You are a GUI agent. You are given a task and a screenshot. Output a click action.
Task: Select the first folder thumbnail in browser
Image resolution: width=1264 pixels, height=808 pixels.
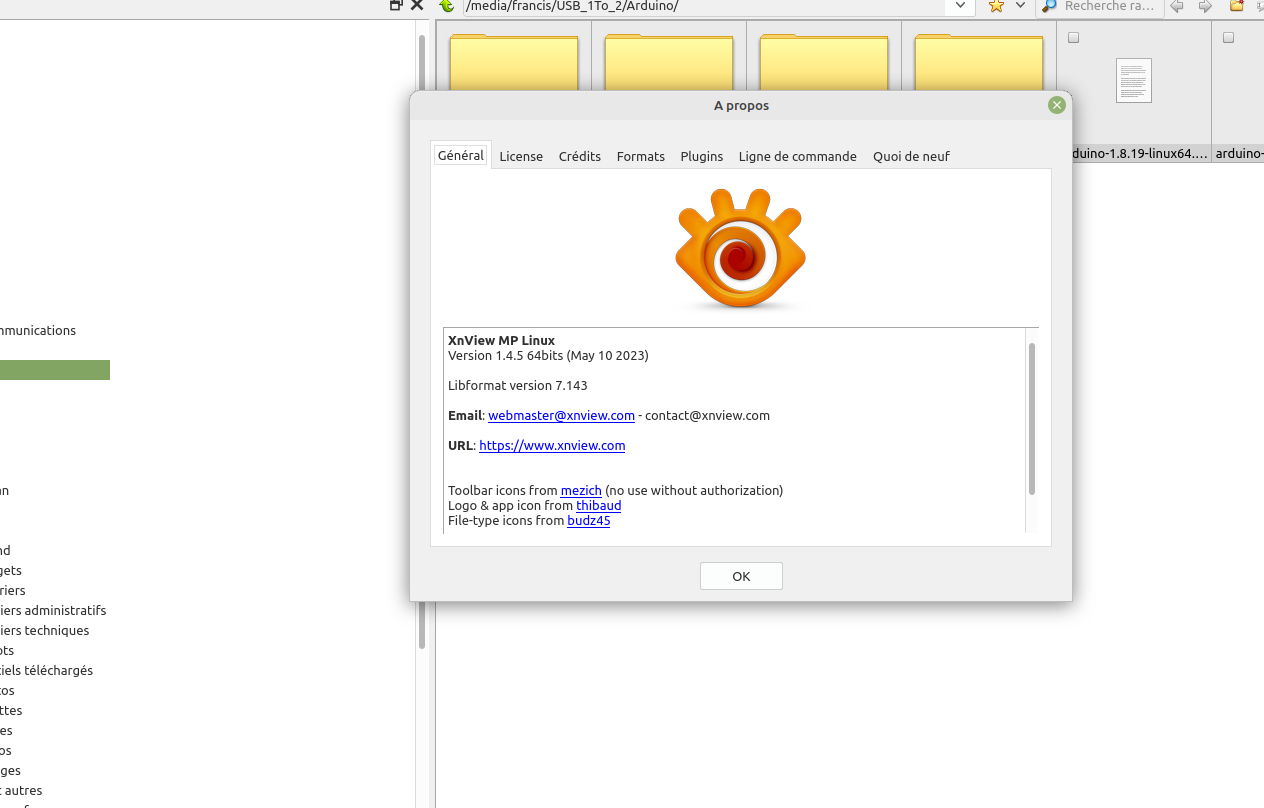pos(514,63)
